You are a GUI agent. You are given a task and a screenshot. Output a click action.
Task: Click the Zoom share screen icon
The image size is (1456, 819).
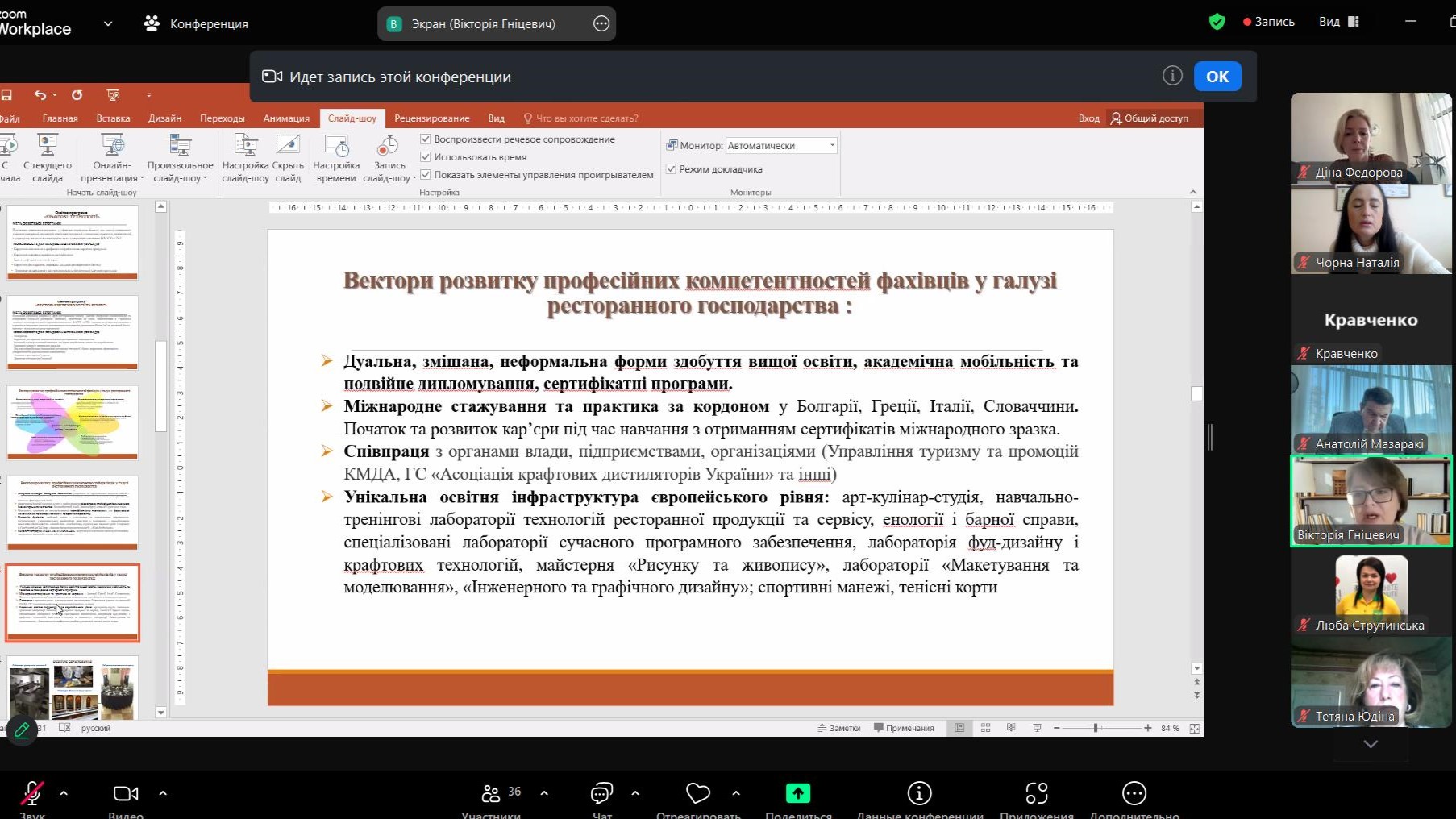[x=797, y=793]
